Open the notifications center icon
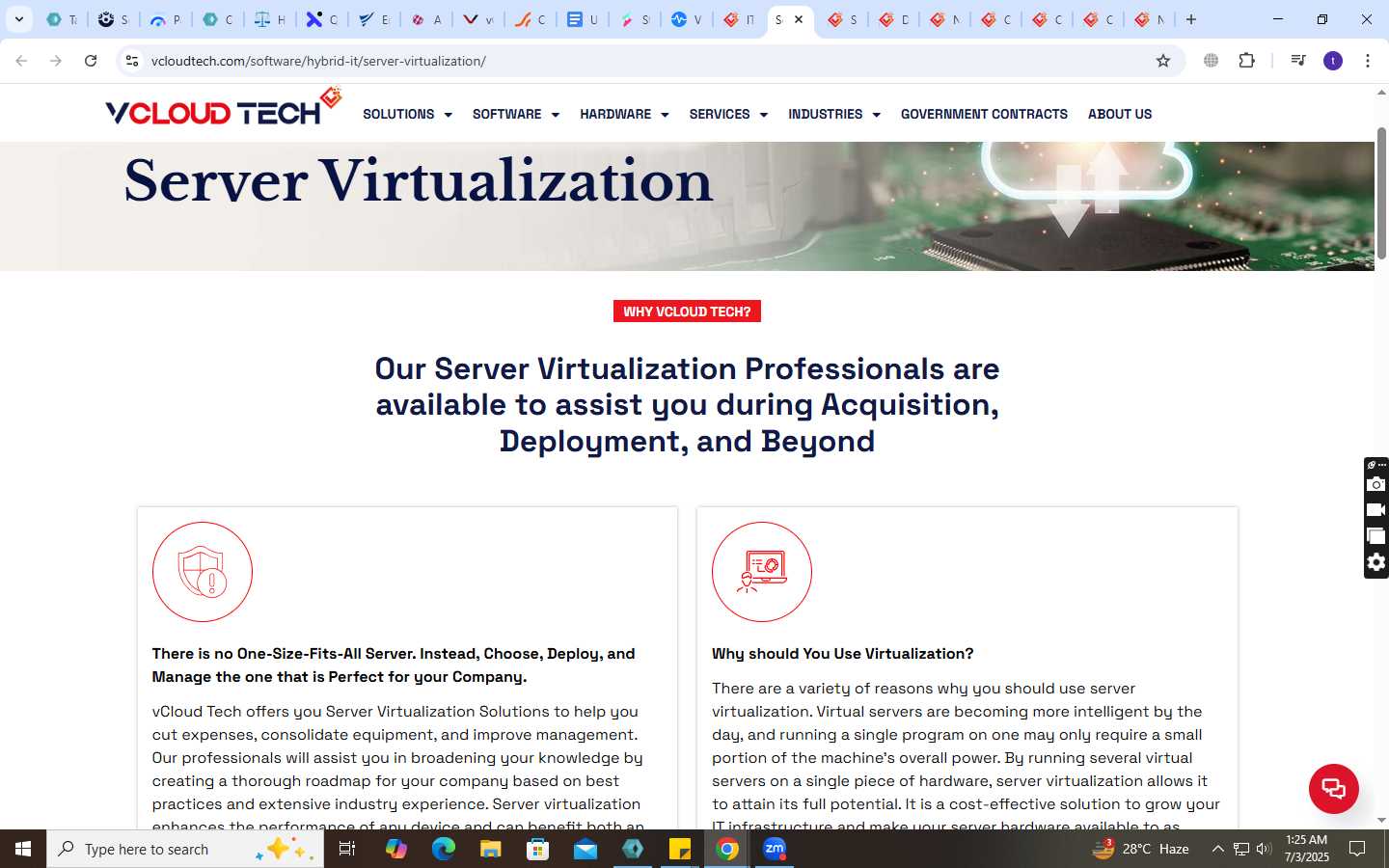This screenshot has width=1389, height=868. pos(1357,849)
